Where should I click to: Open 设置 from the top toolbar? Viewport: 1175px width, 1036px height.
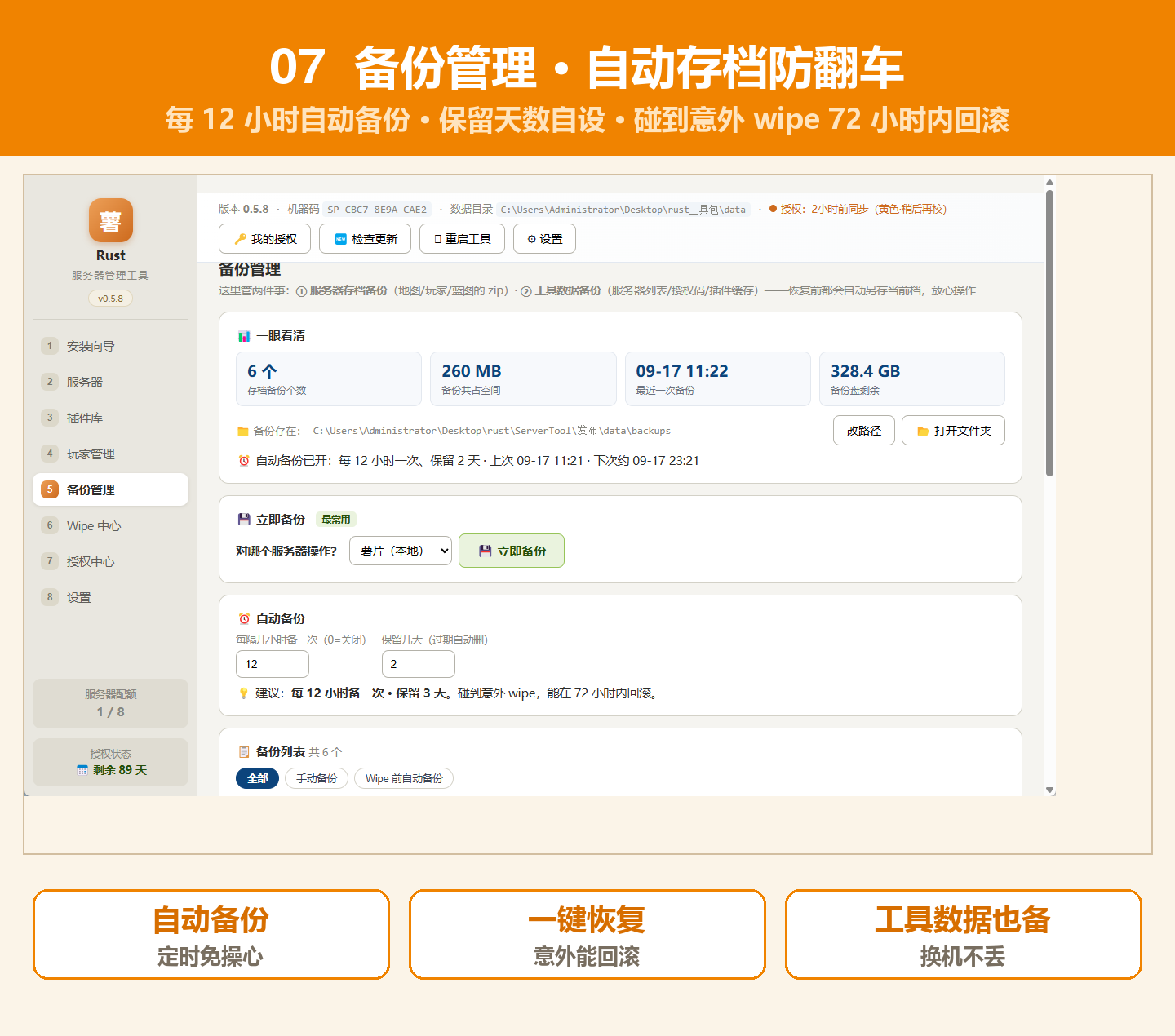click(544, 239)
